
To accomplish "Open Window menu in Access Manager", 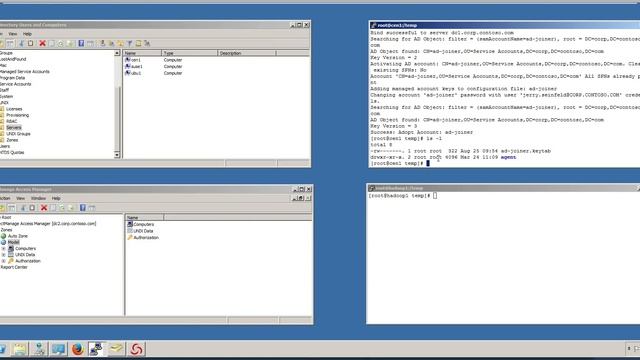I will pyautogui.click(x=38, y=198).
